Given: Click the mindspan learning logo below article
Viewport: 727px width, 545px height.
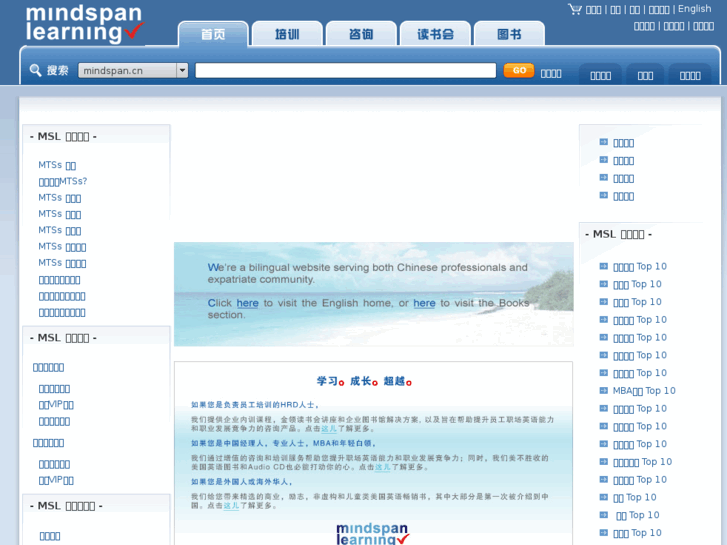Looking at the screenshot, I should tap(373, 534).
